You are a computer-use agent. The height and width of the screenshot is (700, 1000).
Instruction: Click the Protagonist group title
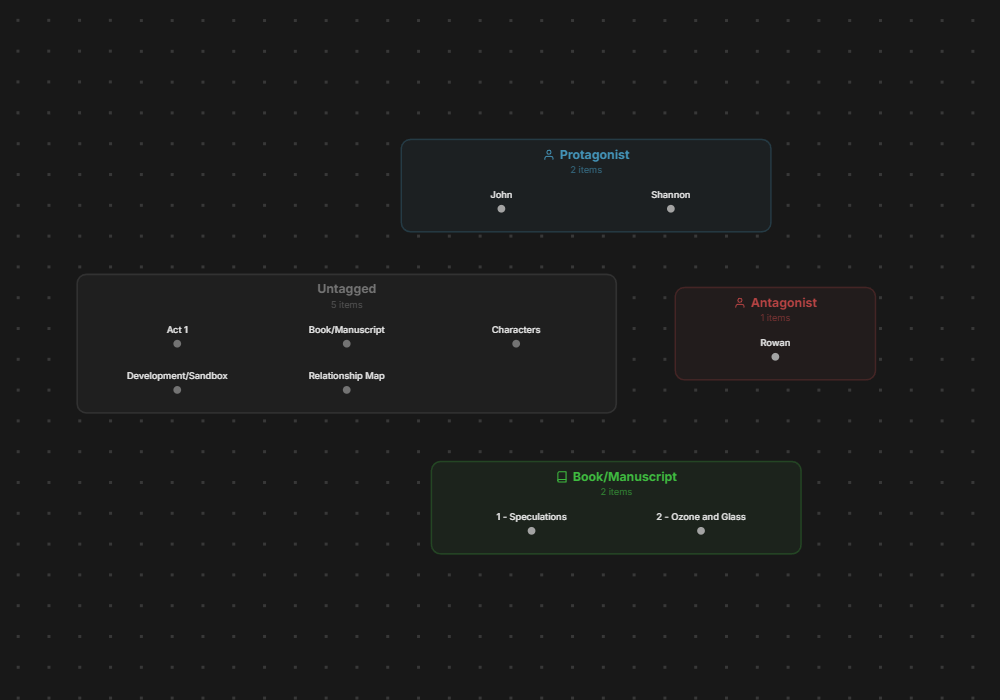pos(595,155)
